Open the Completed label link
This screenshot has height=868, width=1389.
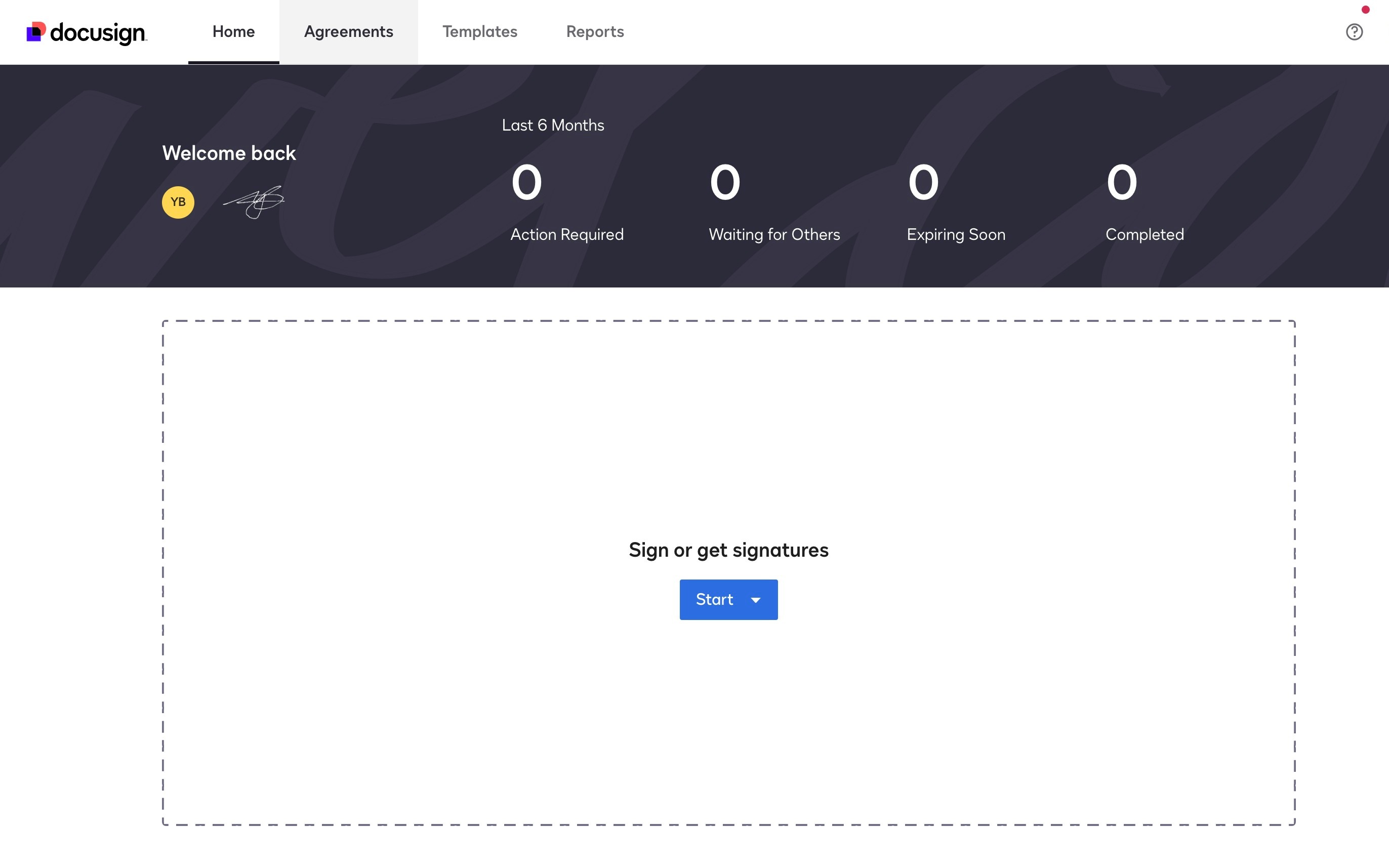(x=1145, y=234)
